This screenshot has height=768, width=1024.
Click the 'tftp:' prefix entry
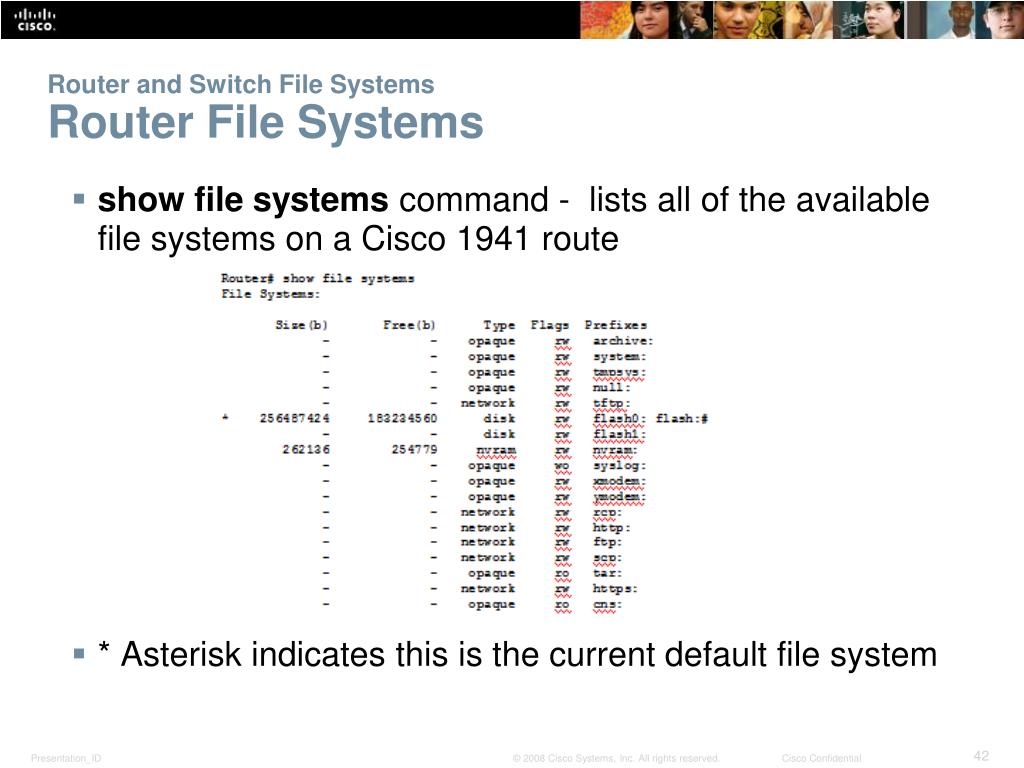click(x=611, y=404)
